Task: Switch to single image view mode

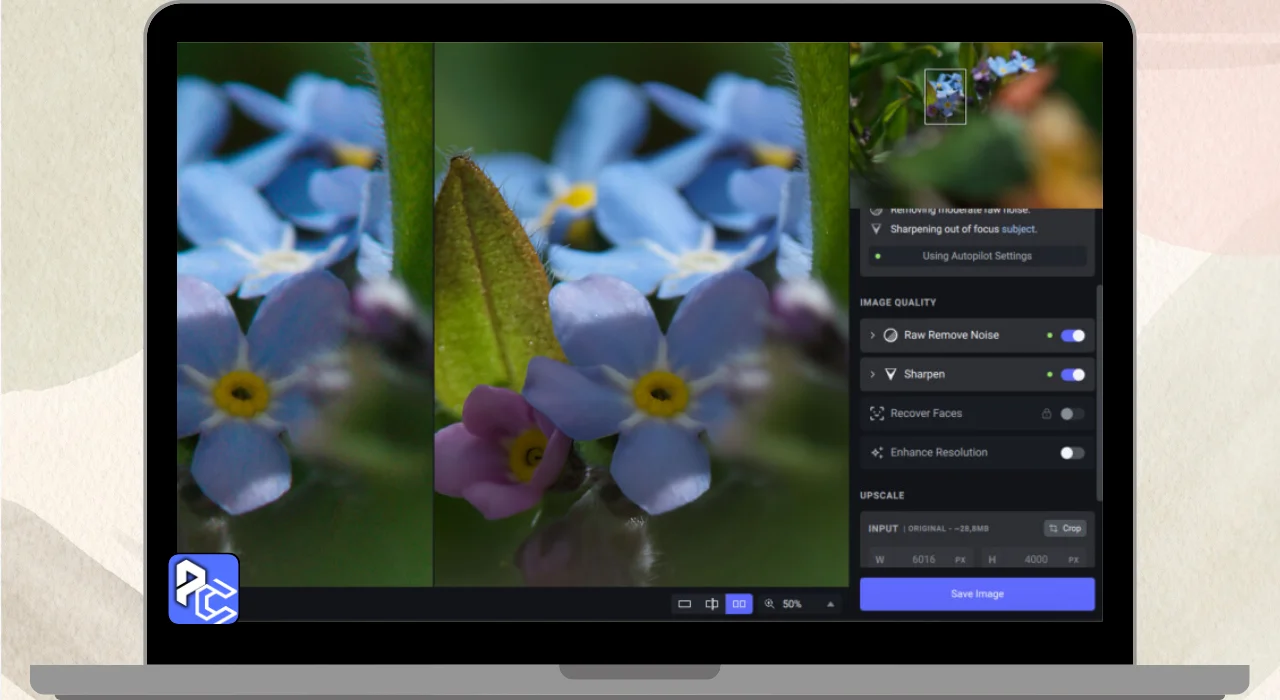Action: tap(685, 604)
